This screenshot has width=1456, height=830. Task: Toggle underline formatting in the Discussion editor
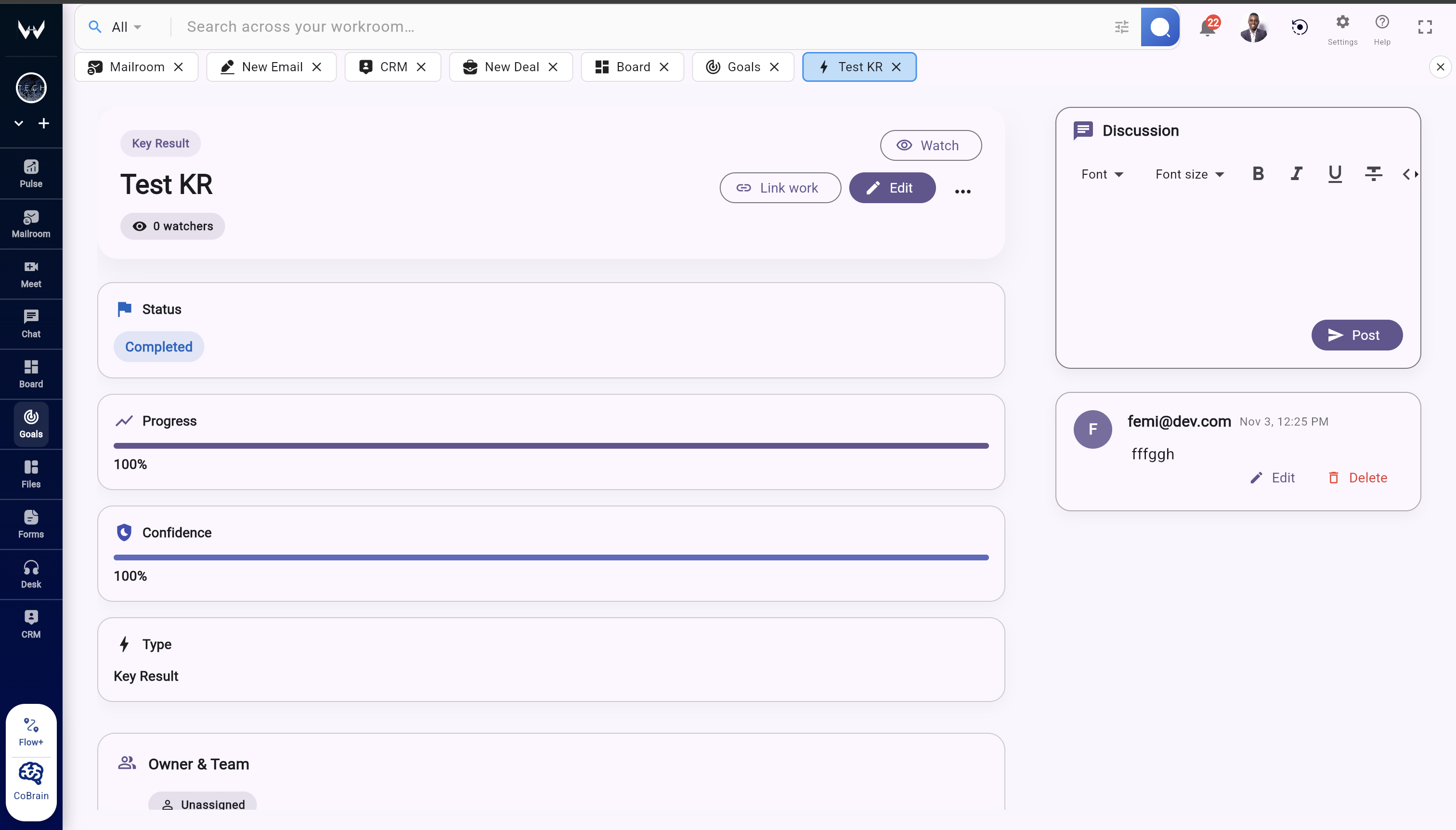click(x=1334, y=174)
